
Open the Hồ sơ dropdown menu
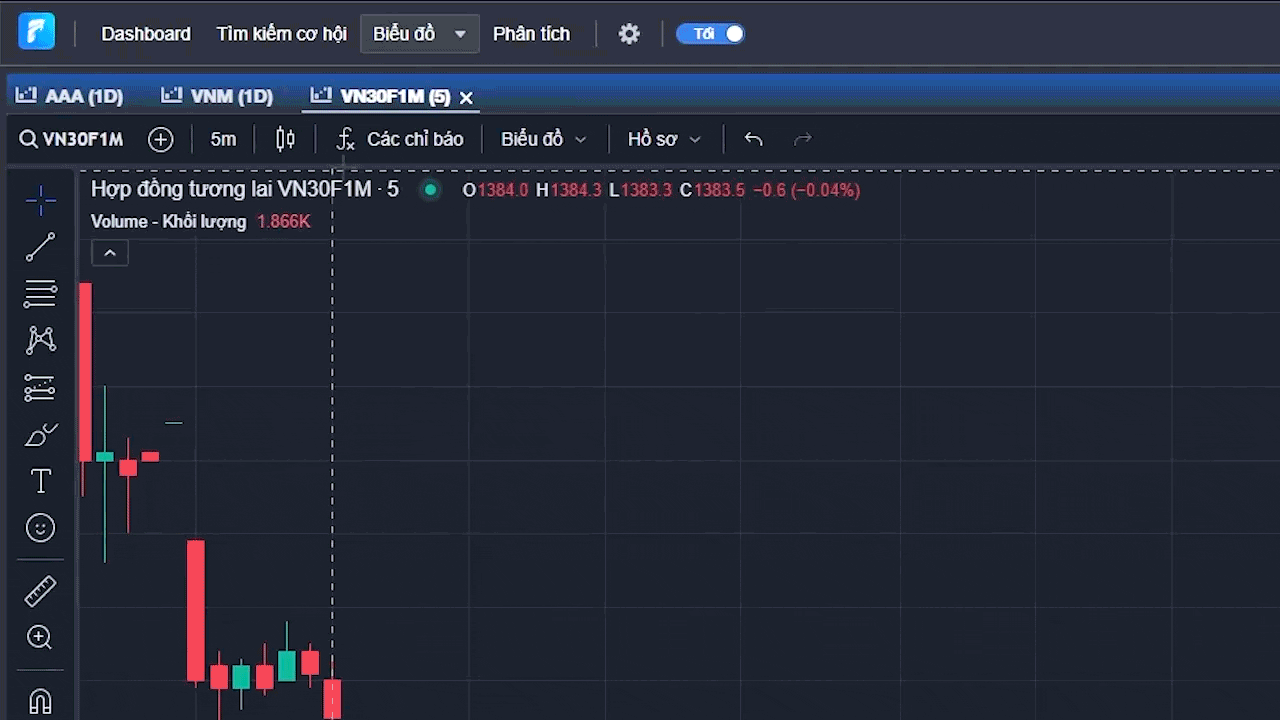[664, 139]
